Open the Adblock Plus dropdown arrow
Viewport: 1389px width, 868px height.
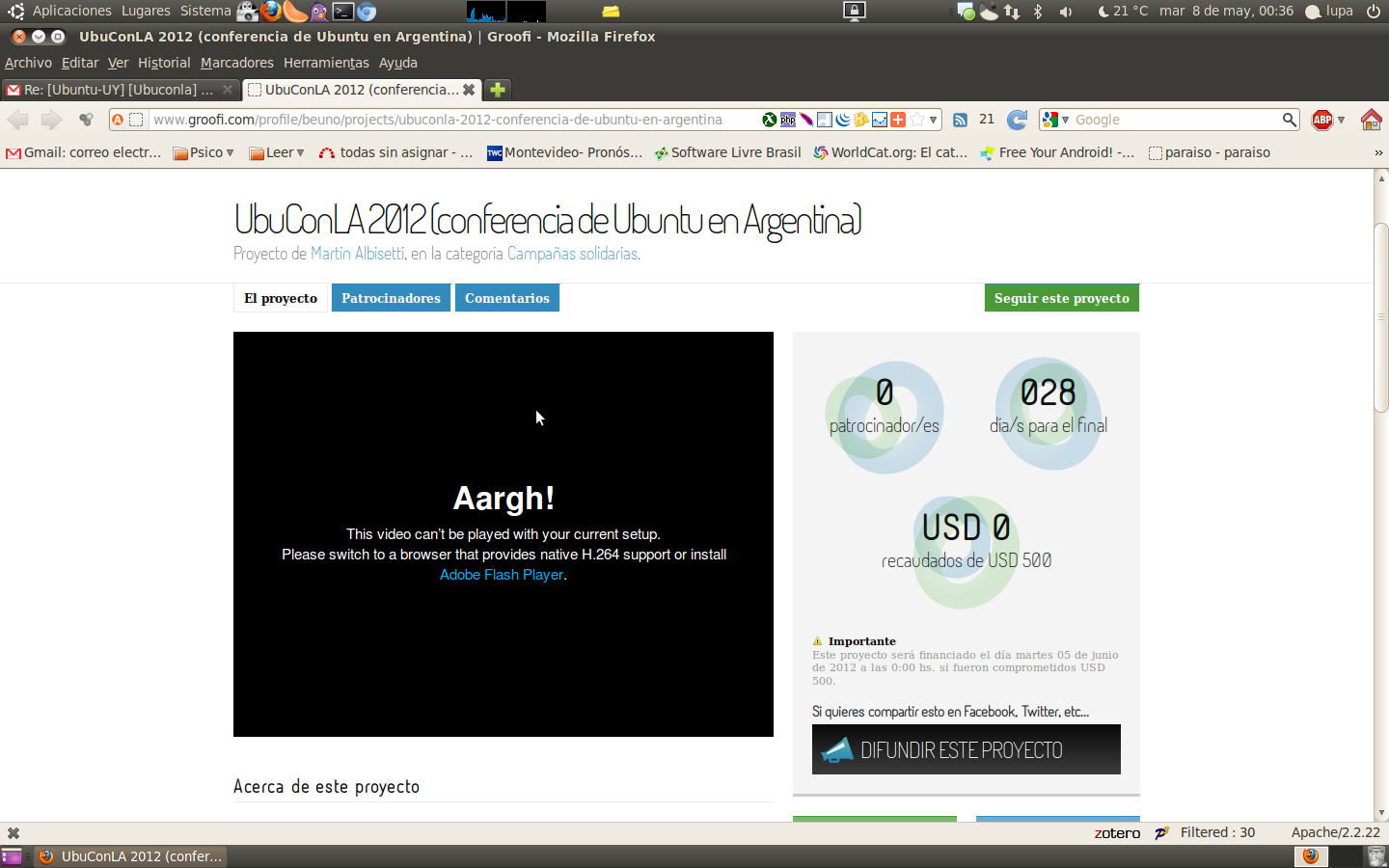[x=1341, y=121]
